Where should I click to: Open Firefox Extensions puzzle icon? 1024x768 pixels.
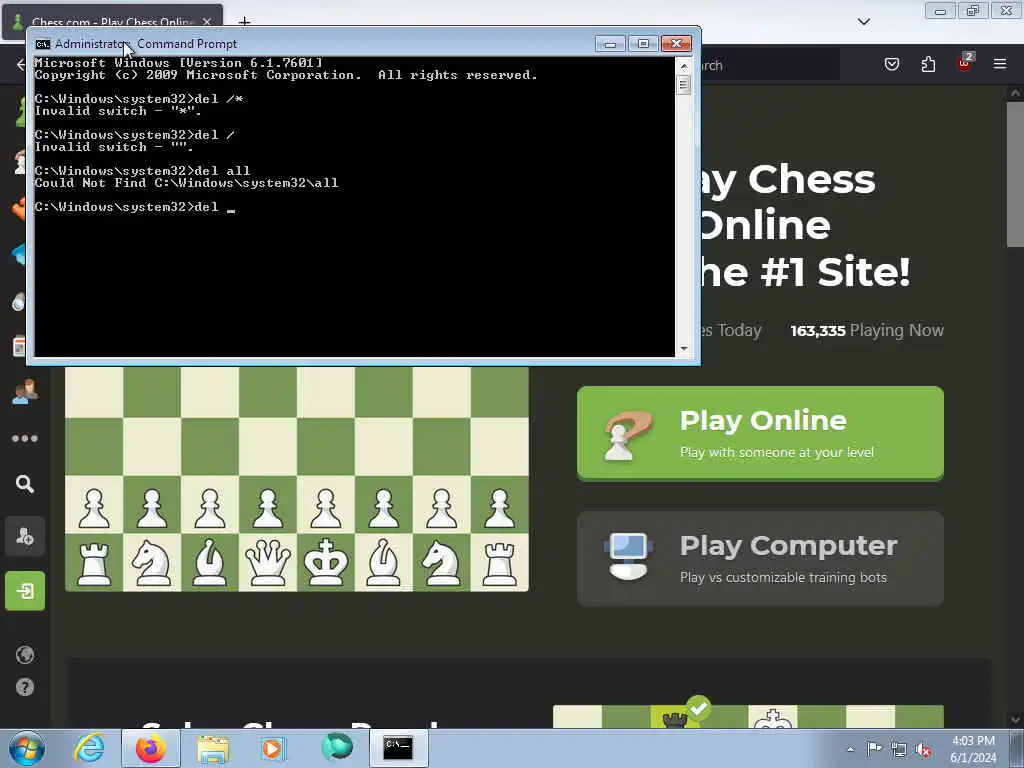click(x=928, y=64)
